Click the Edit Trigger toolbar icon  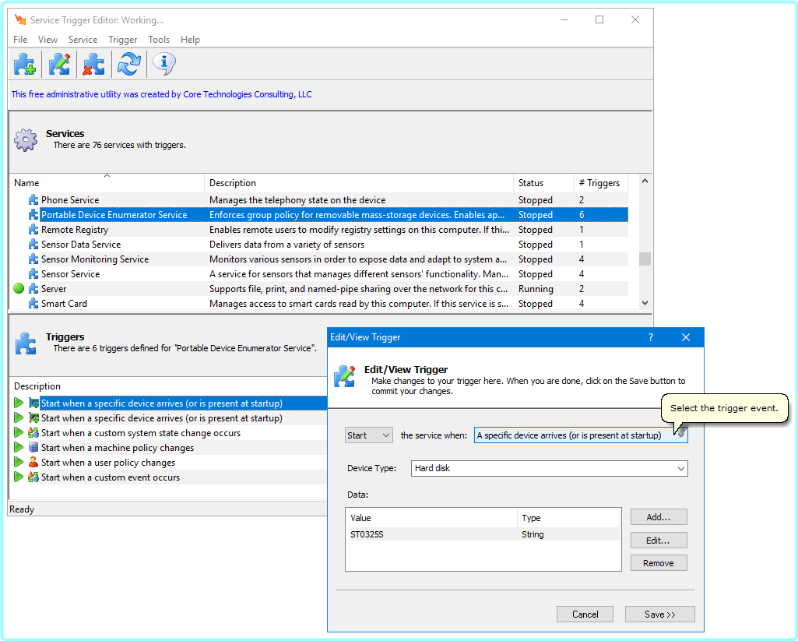pos(60,65)
